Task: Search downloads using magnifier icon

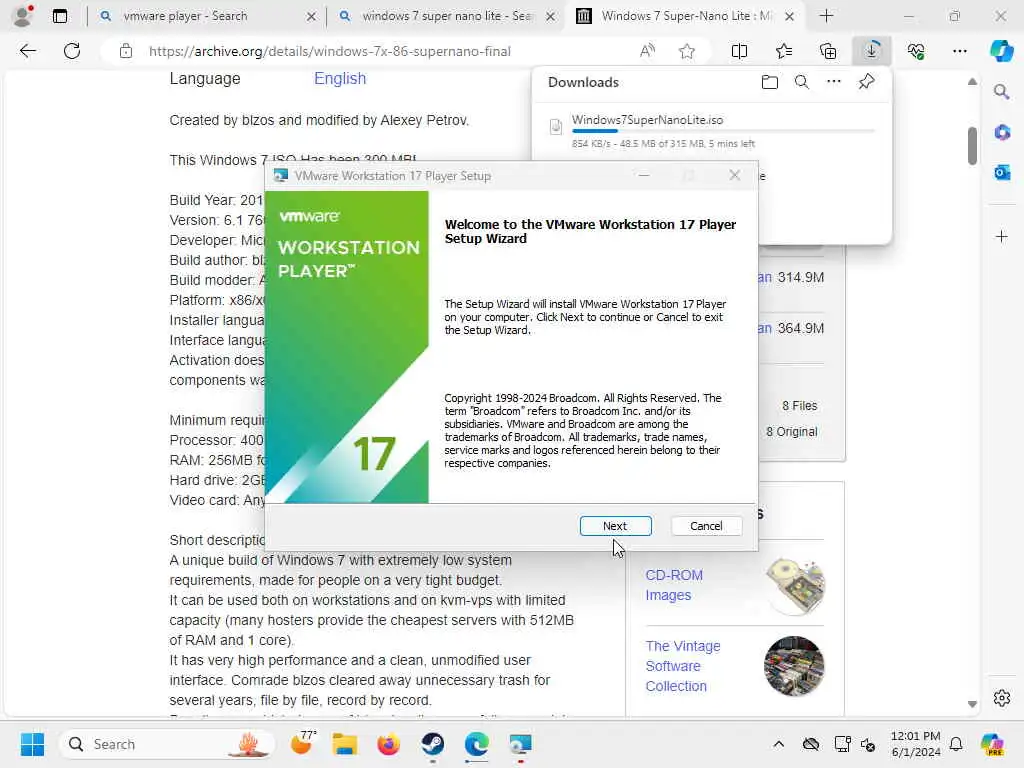Action: (802, 82)
